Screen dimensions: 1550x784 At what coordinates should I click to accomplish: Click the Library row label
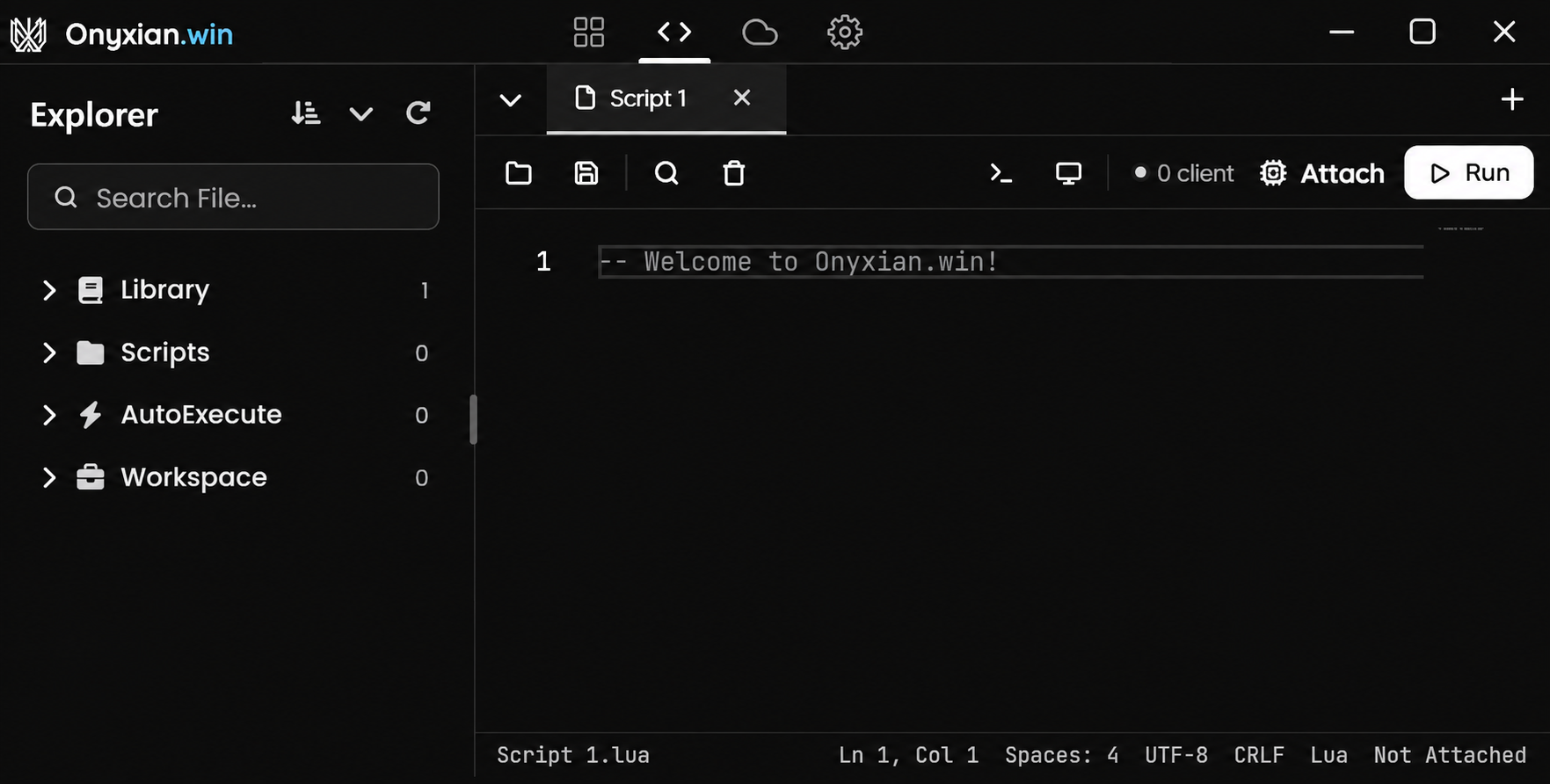point(164,290)
